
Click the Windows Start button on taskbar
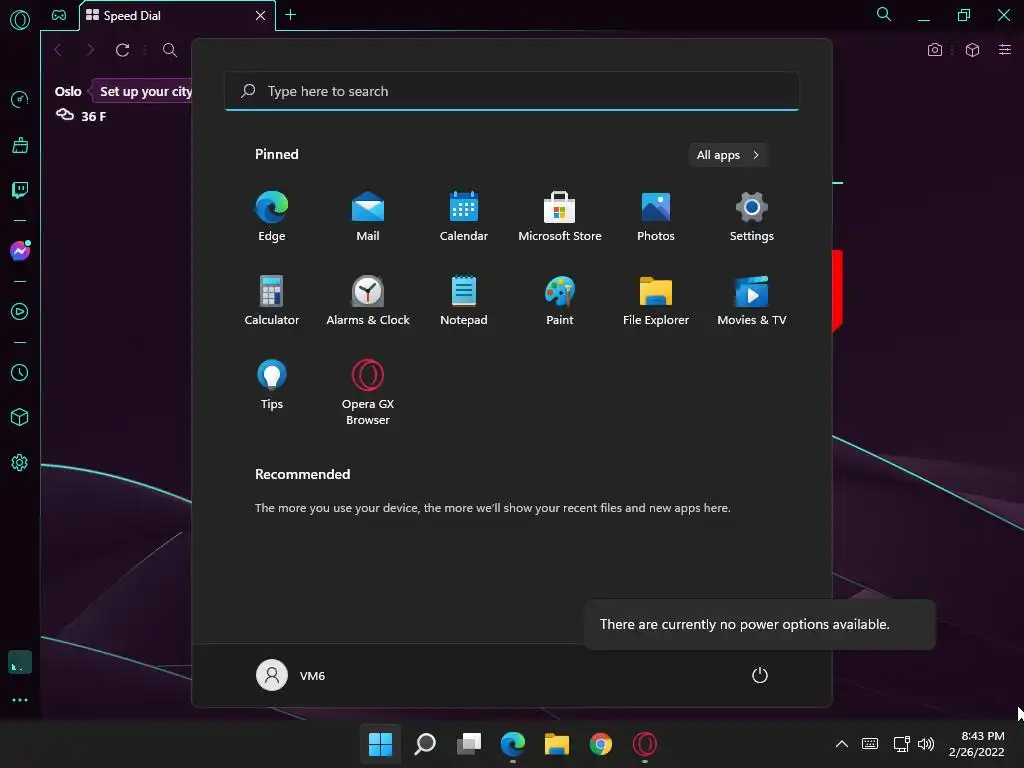pyautogui.click(x=380, y=744)
